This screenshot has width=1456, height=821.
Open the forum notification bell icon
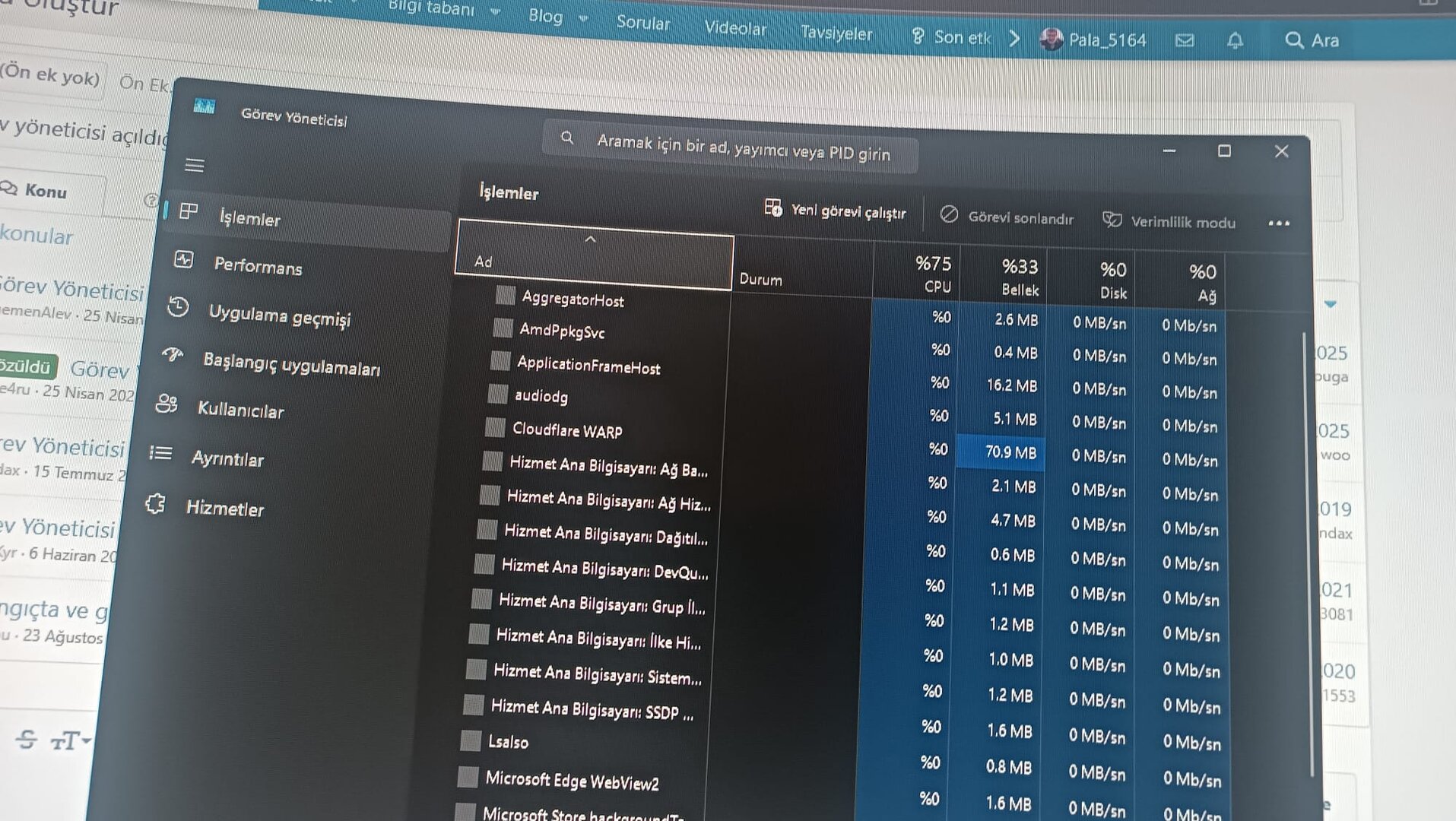tap(1236, 40)
